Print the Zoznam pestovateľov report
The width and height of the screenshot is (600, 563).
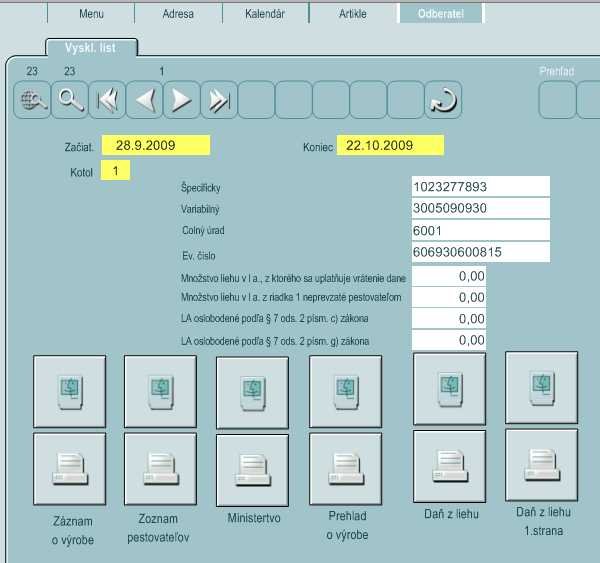coord(160,469)
